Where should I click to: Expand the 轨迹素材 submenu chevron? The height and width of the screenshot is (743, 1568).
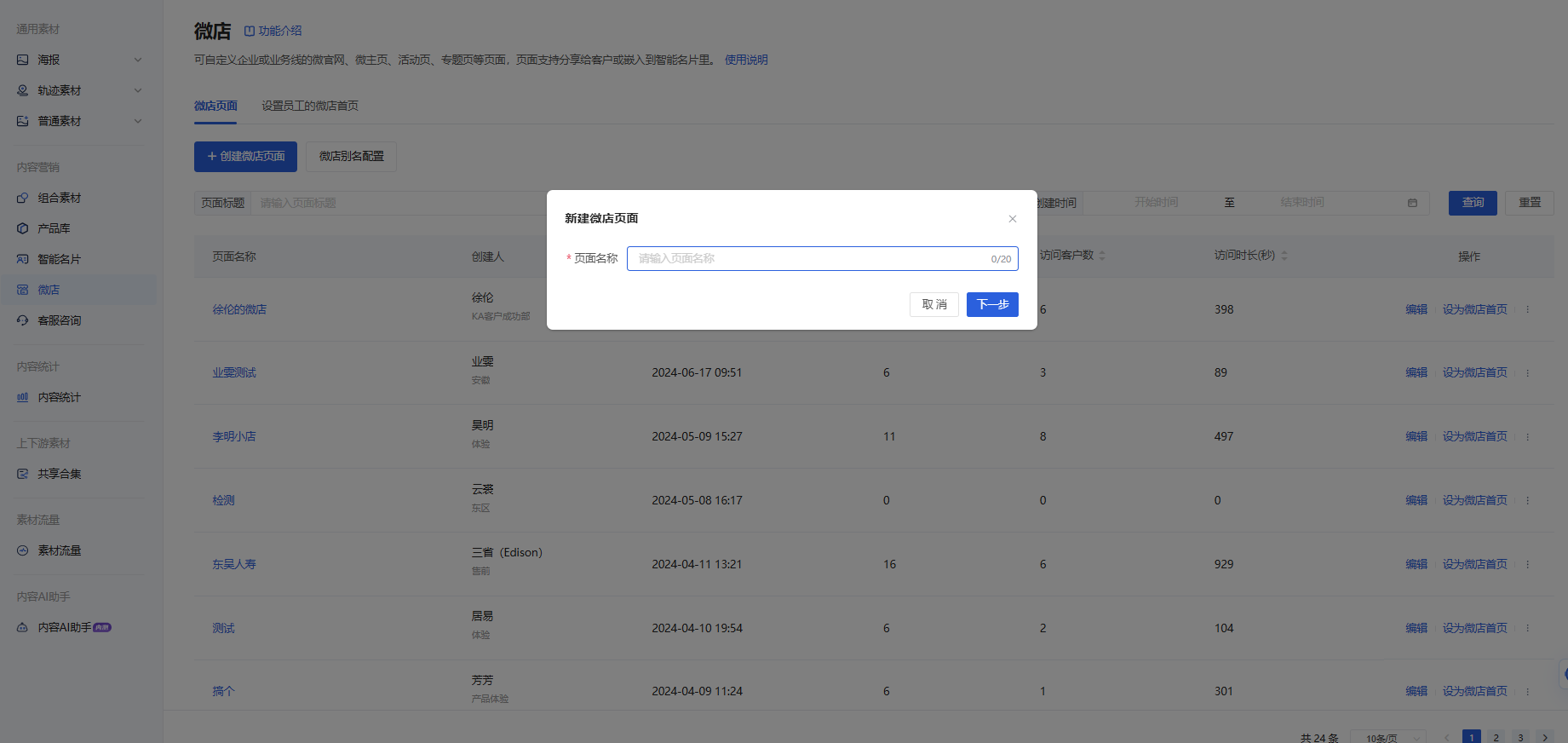click(138, 90)
